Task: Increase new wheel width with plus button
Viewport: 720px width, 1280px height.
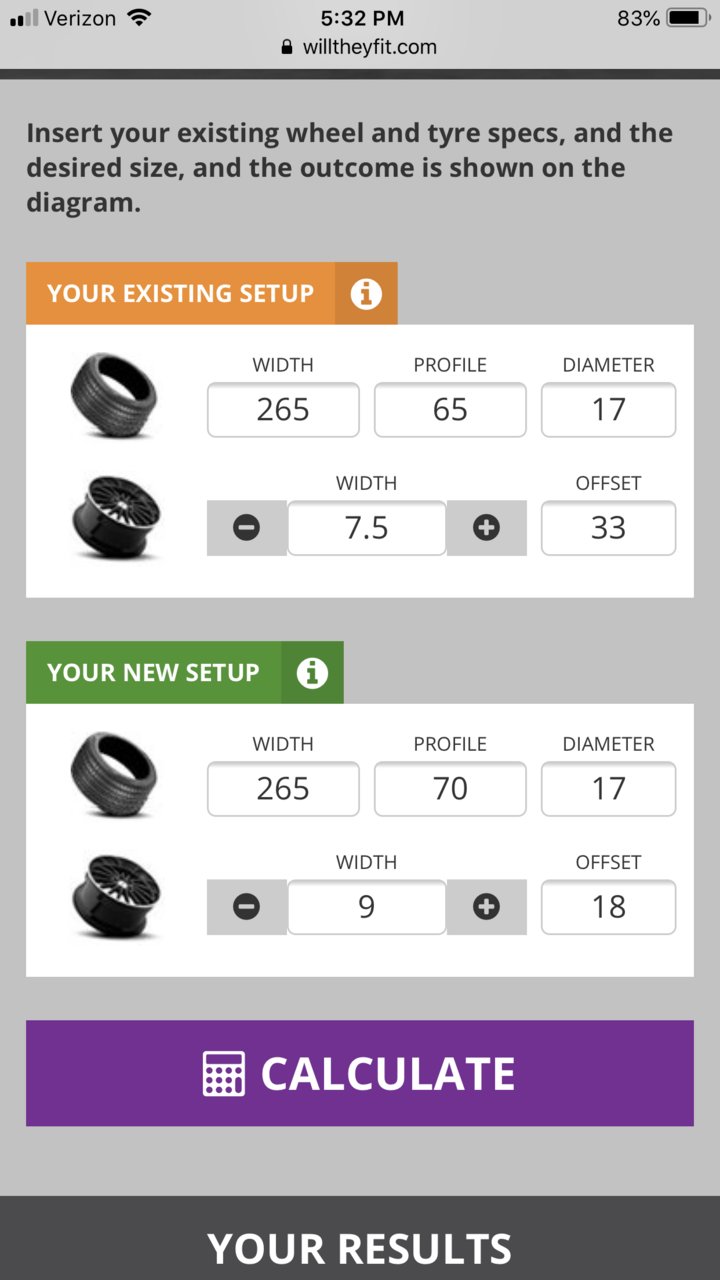Action: coord(486,907)
